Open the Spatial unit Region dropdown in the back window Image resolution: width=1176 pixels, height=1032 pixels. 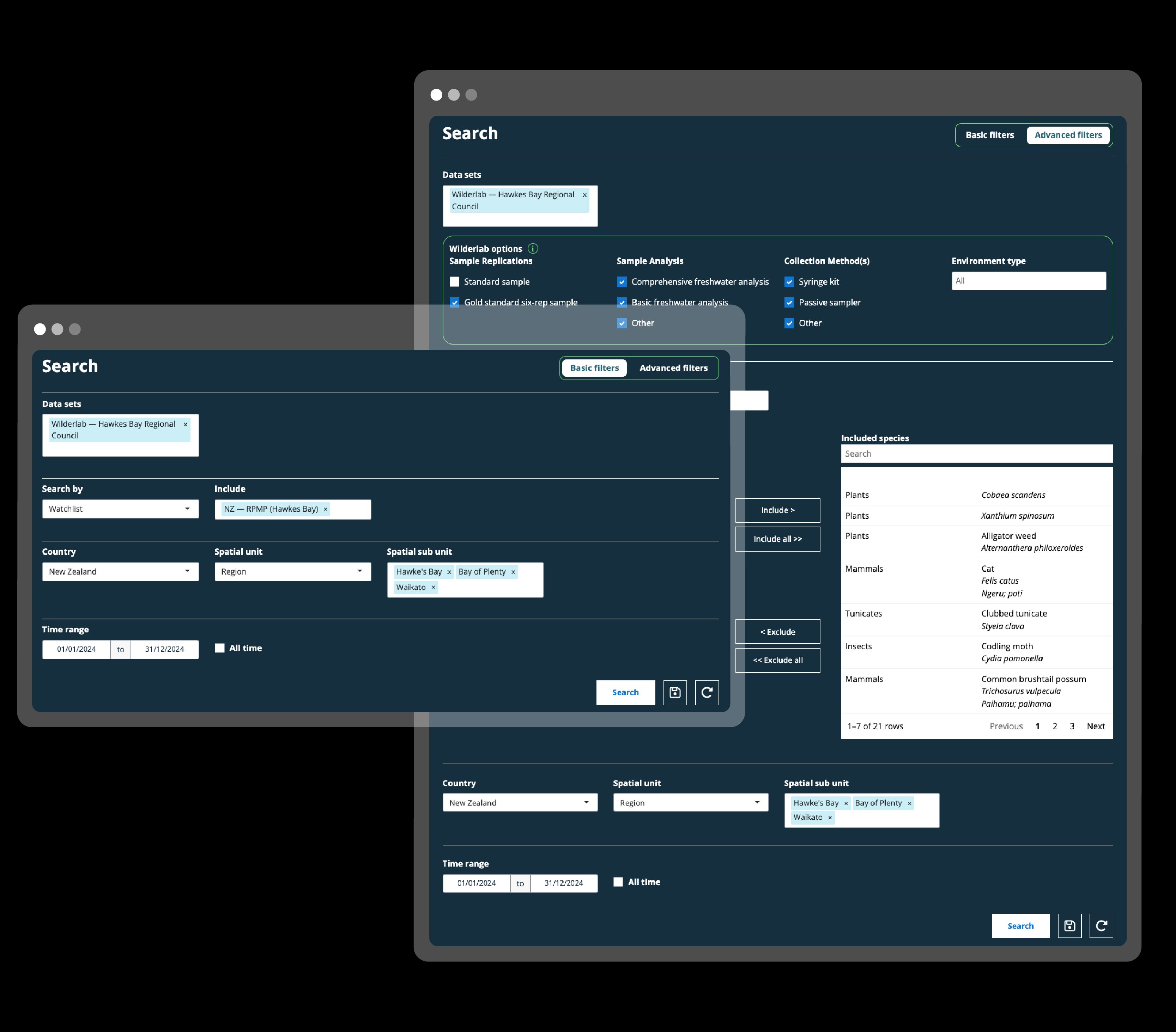click(x=691, y=802)
